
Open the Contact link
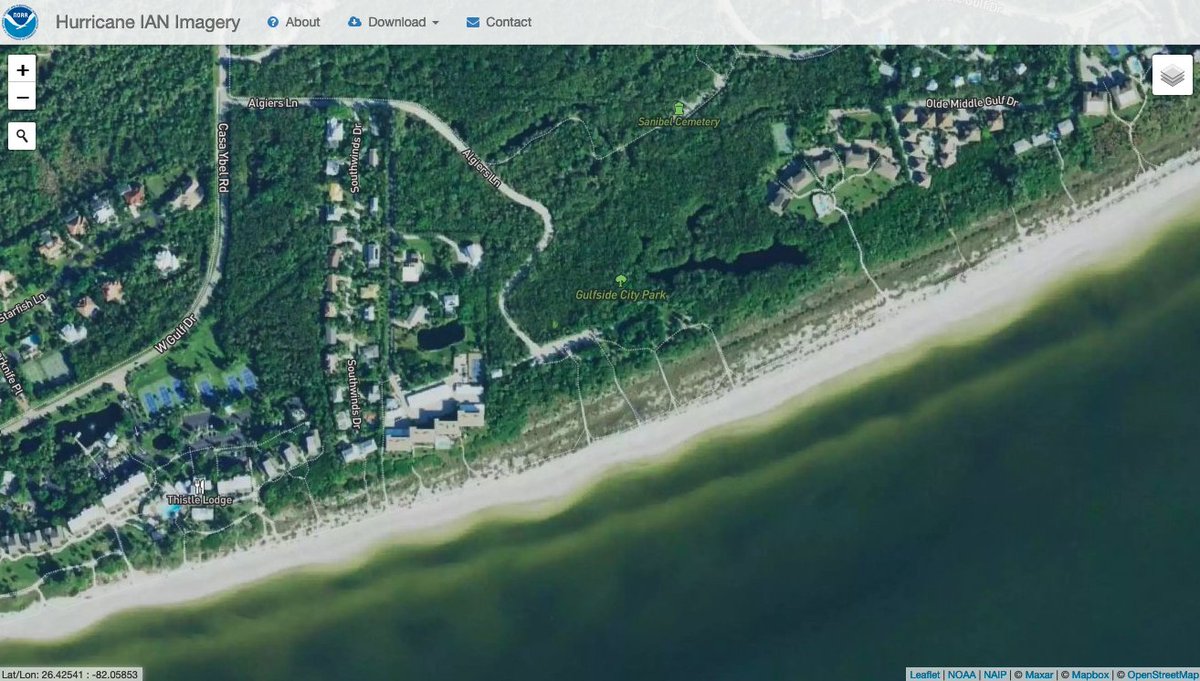499,22
